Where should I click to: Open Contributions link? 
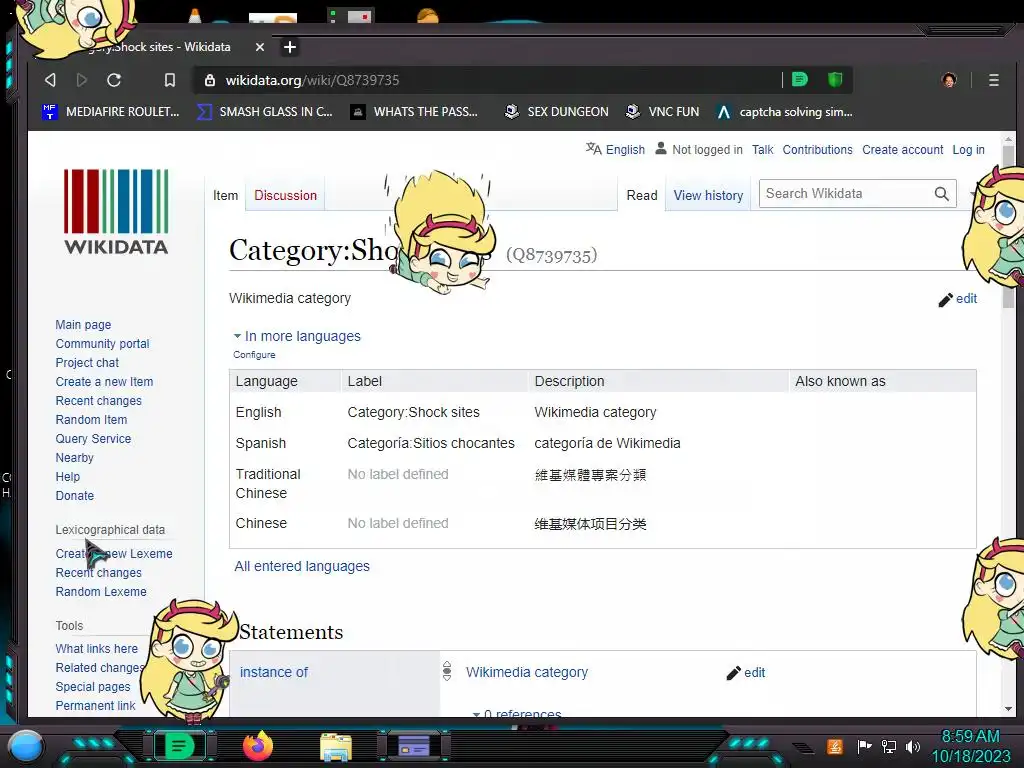pos(817,150)
